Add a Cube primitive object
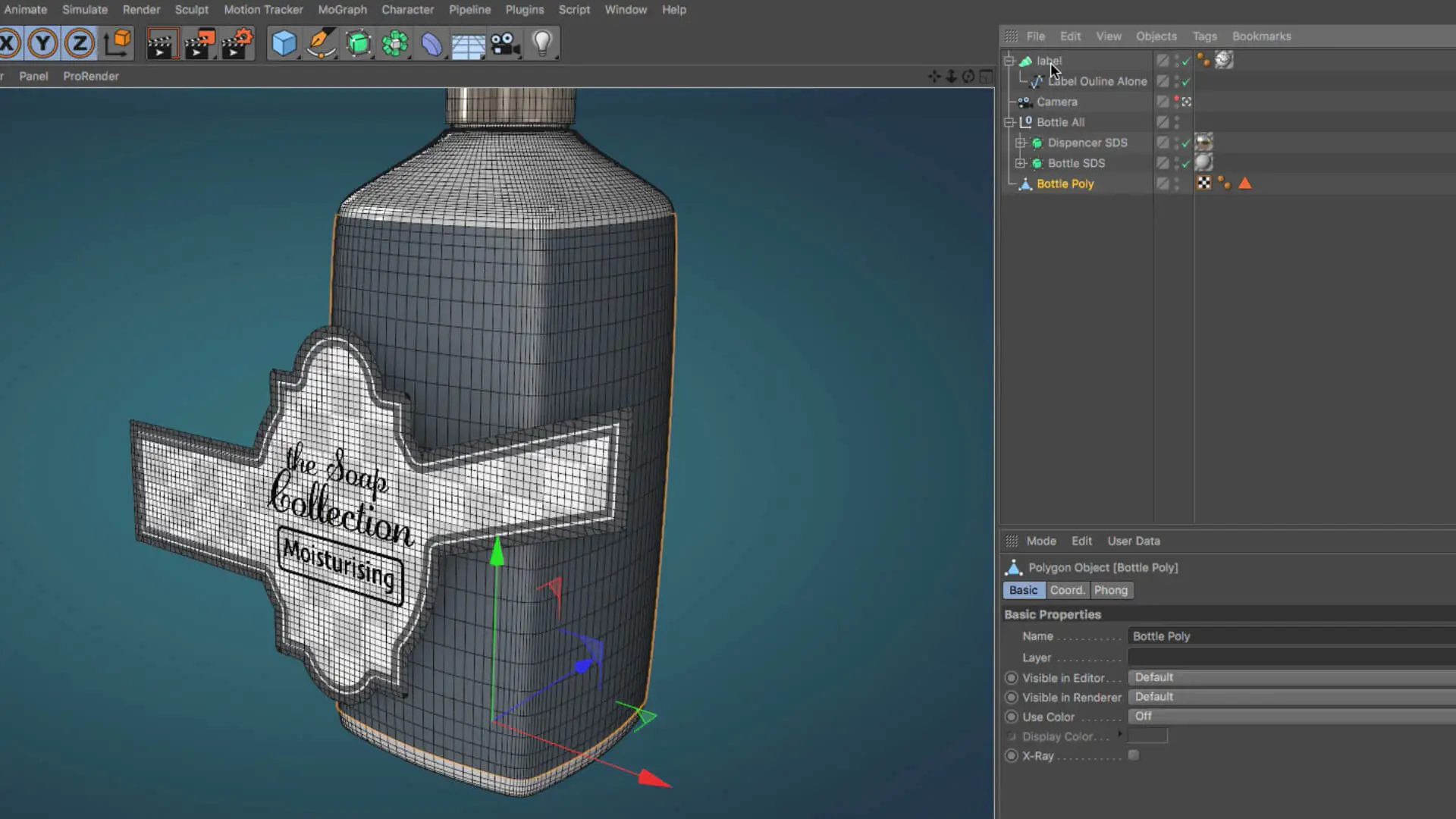 pyautogui.click(x=284, y=43)
